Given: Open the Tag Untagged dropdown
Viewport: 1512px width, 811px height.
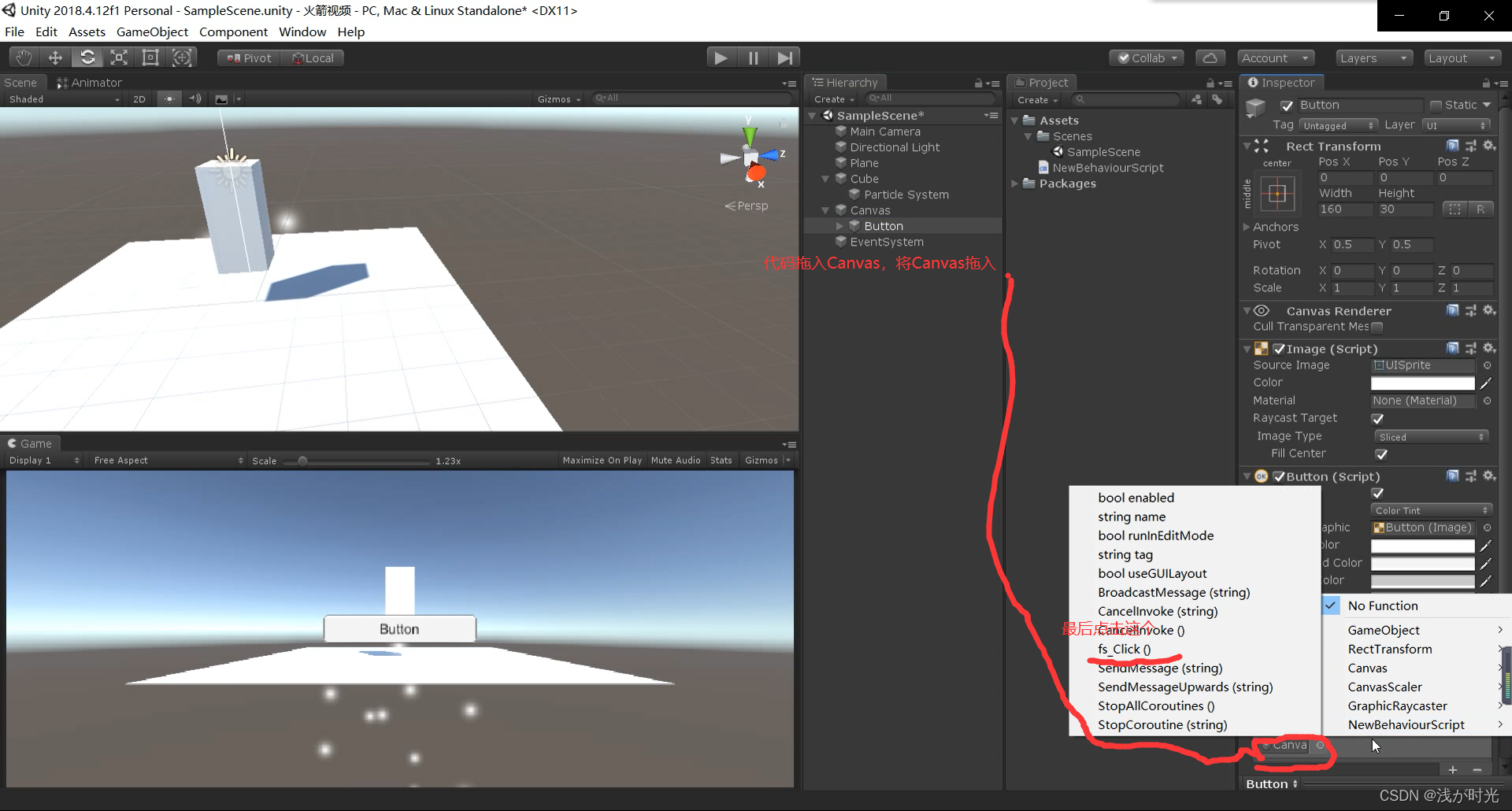Looking at the screenshot, I should [1338, 125].
